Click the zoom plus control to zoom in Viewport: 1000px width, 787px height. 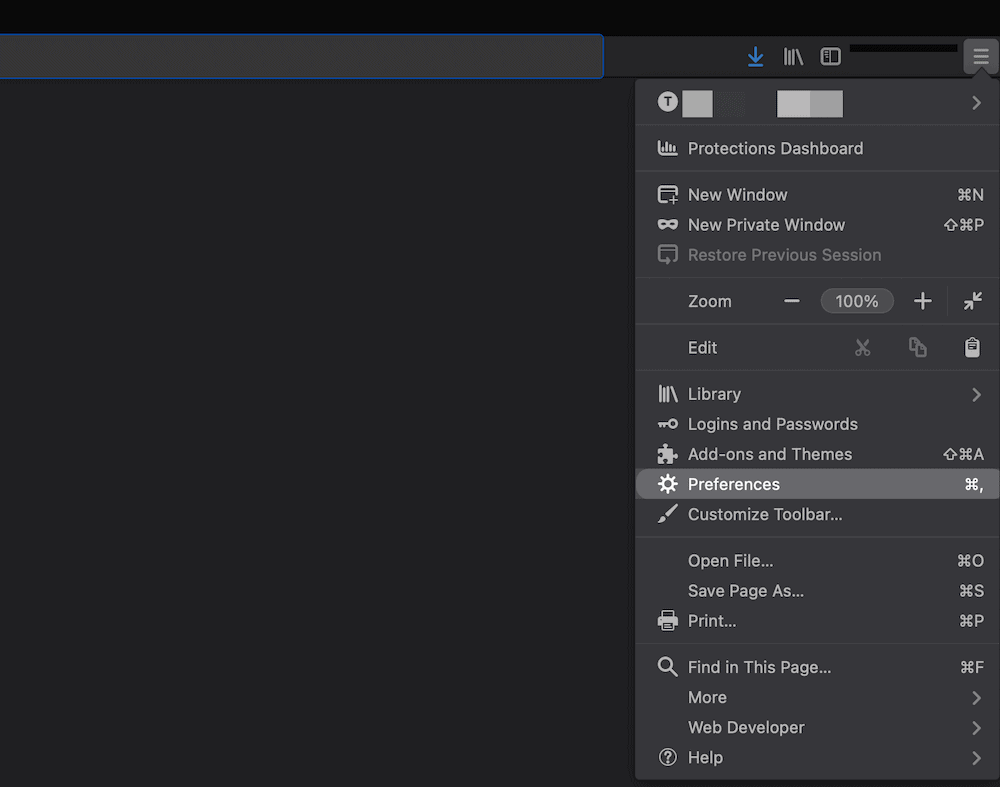[x=922, y=300]
